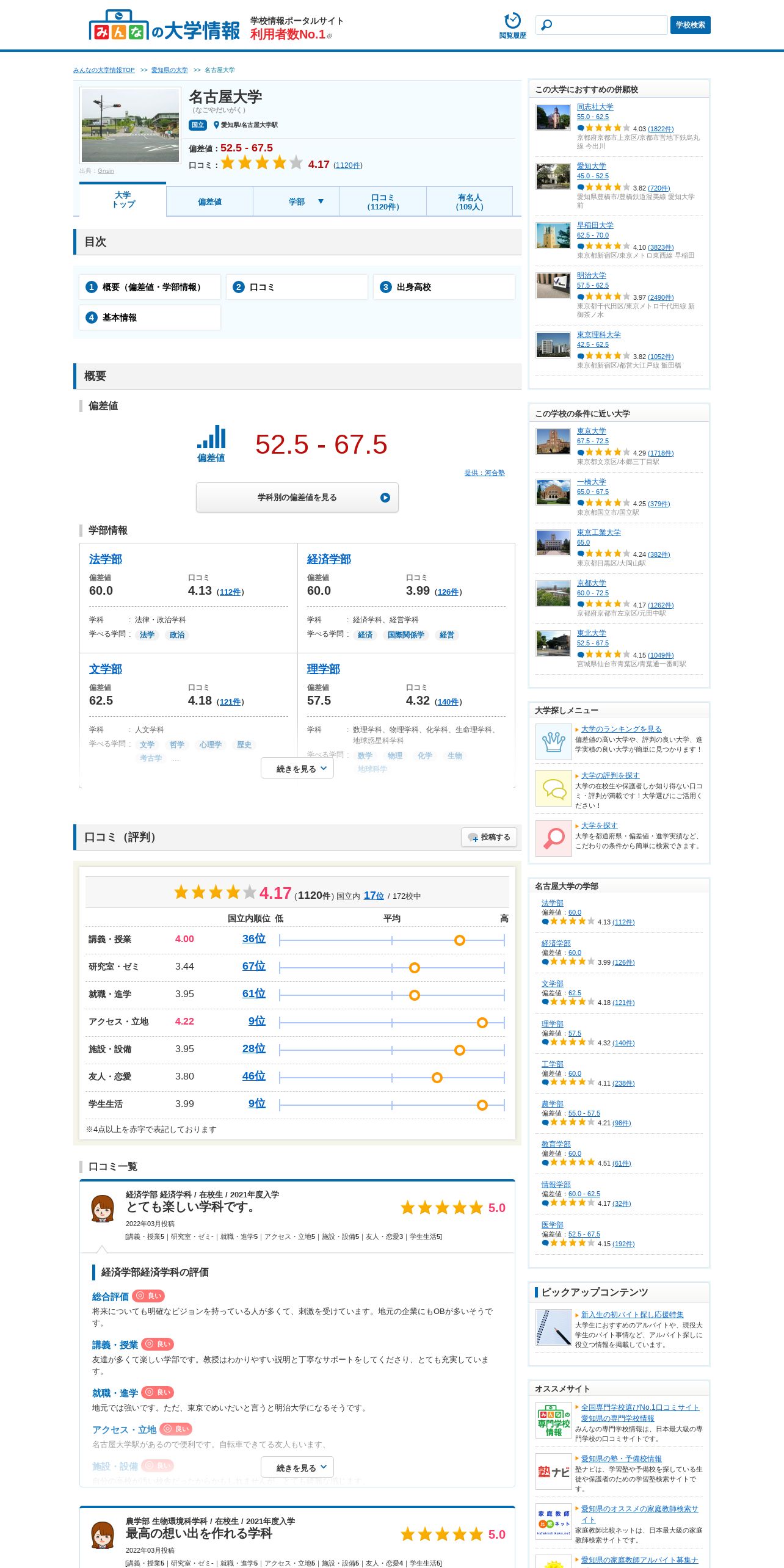
Task: Open the 1120件 review count link in header
Action: pyautogui.click(x=347, y=165)
